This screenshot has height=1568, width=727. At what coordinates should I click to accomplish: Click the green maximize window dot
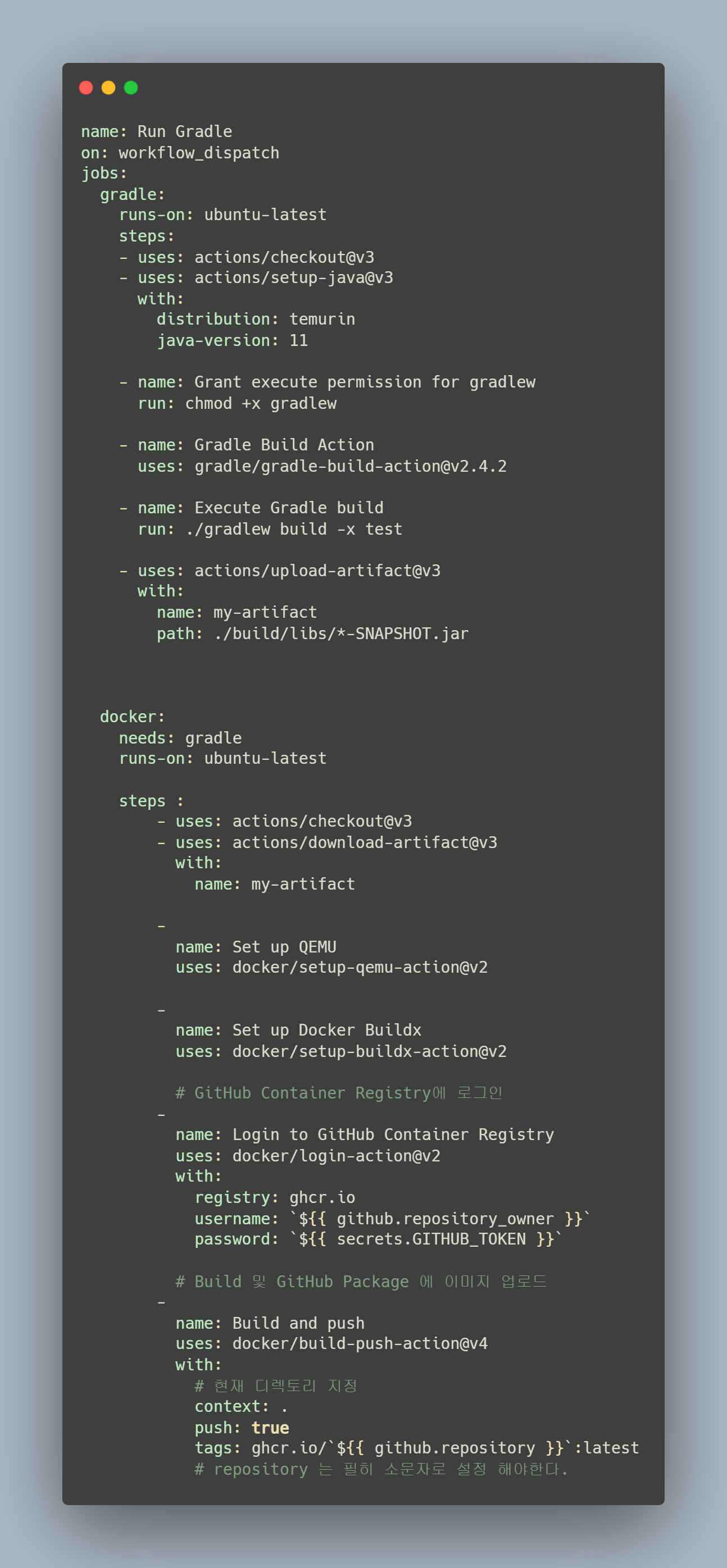tap(131, 88)
